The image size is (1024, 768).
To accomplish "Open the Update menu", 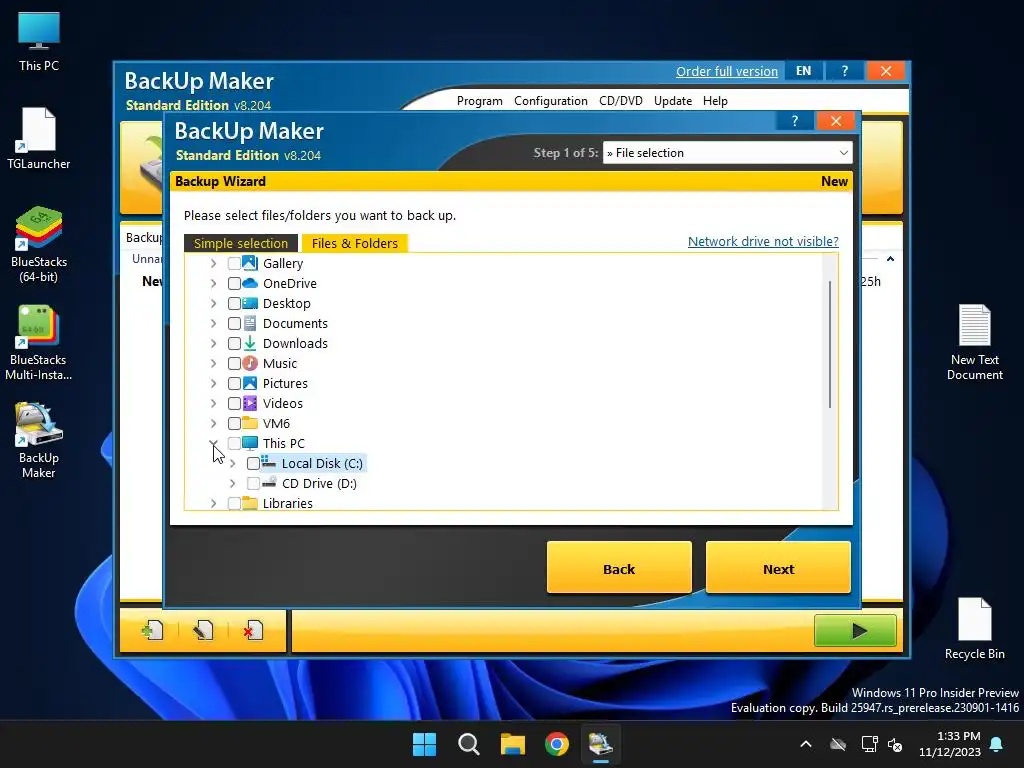I will (673, 101).
